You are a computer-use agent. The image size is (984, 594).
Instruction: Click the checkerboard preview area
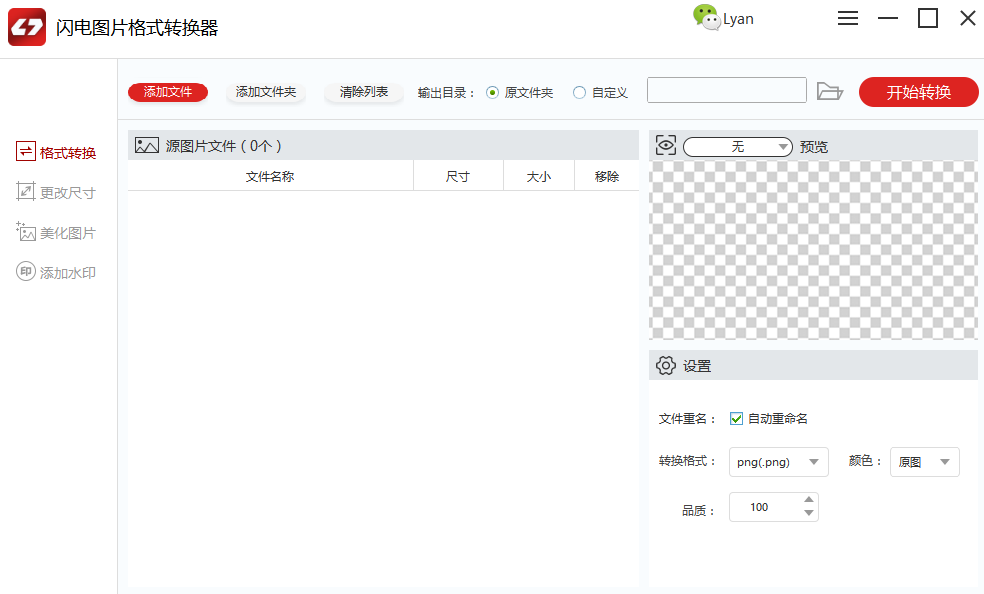(x=813, y=250)
